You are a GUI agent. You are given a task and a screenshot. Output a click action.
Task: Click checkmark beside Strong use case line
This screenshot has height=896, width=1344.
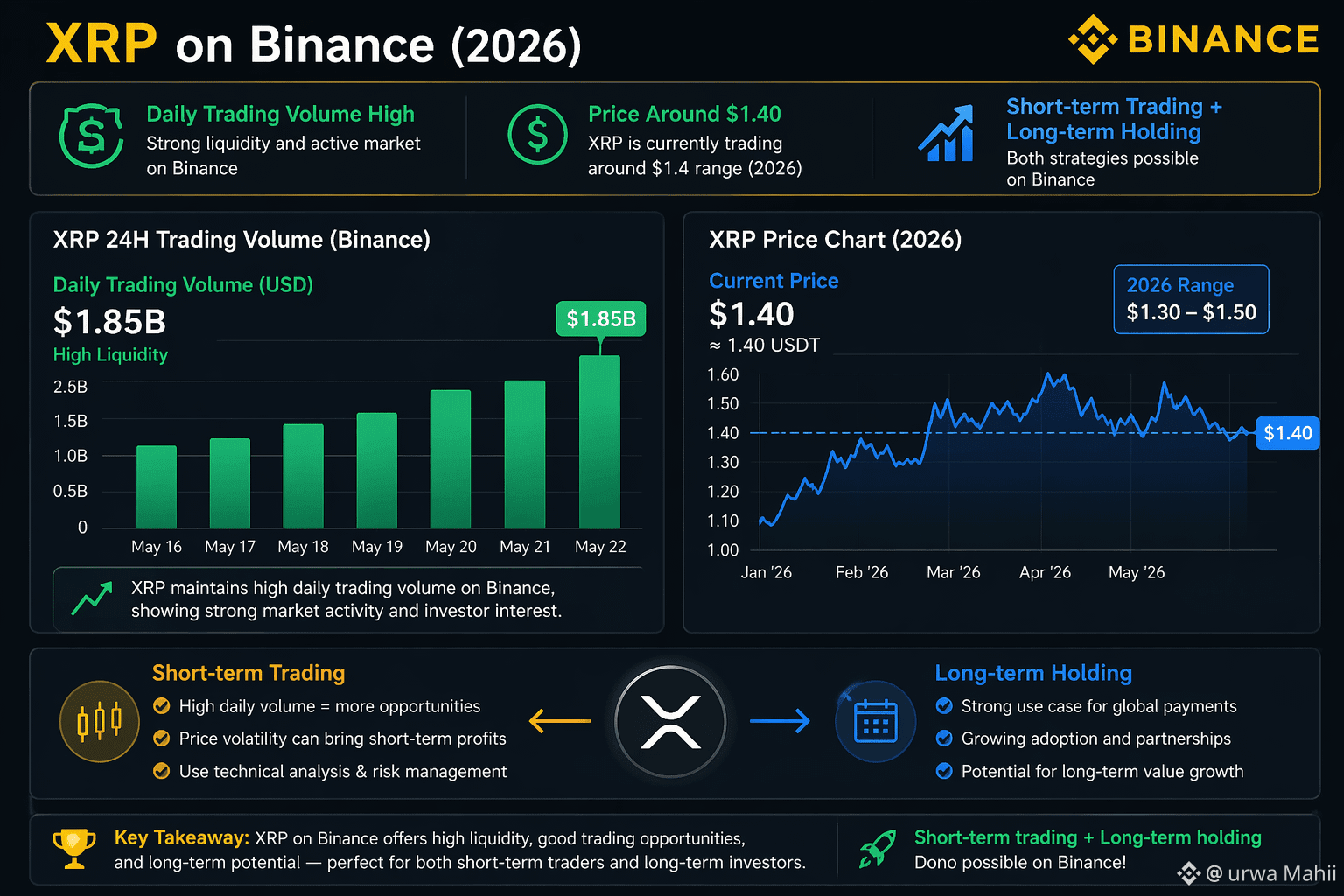[x=944, y=706]
